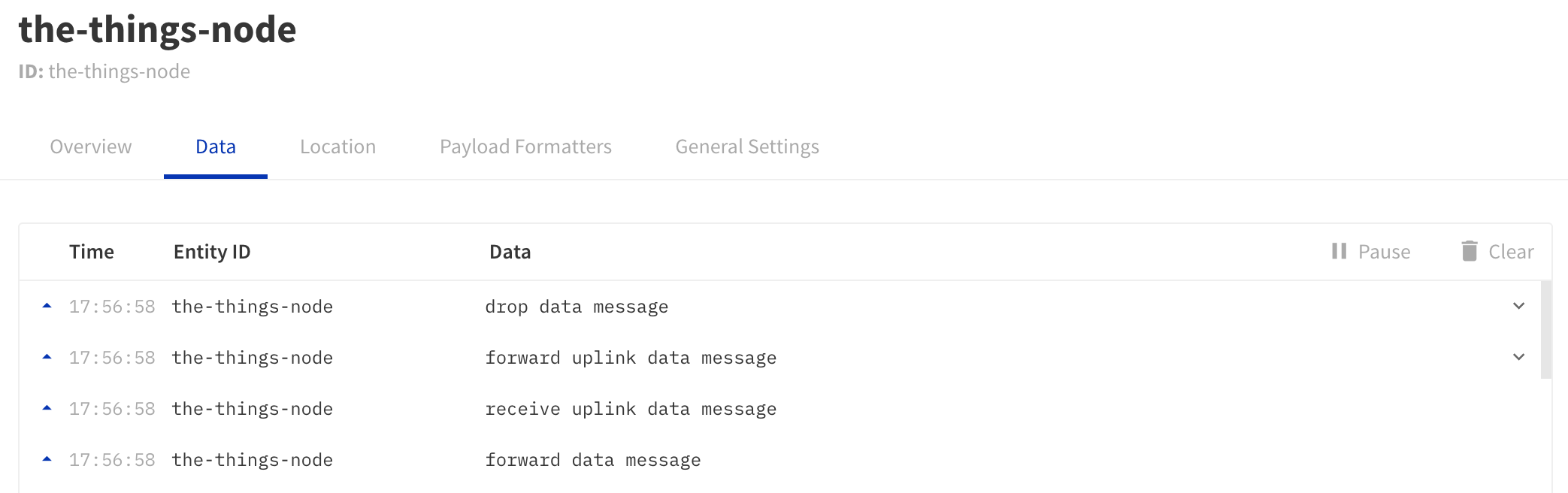Click the timestamp 17:56:58 on the receive uplink row
Screen dimensions: 1568x493
(x=113, y=408)
